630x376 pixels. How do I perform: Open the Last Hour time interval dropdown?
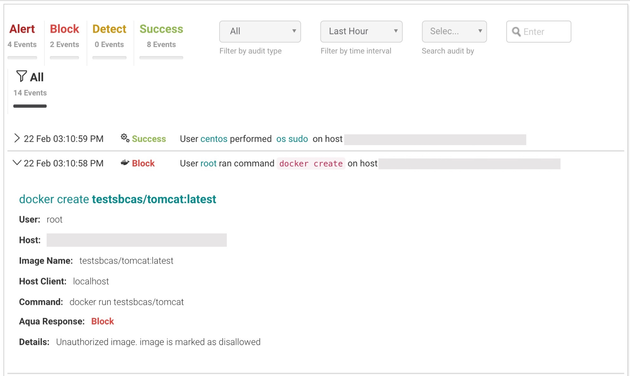(361, 31)
